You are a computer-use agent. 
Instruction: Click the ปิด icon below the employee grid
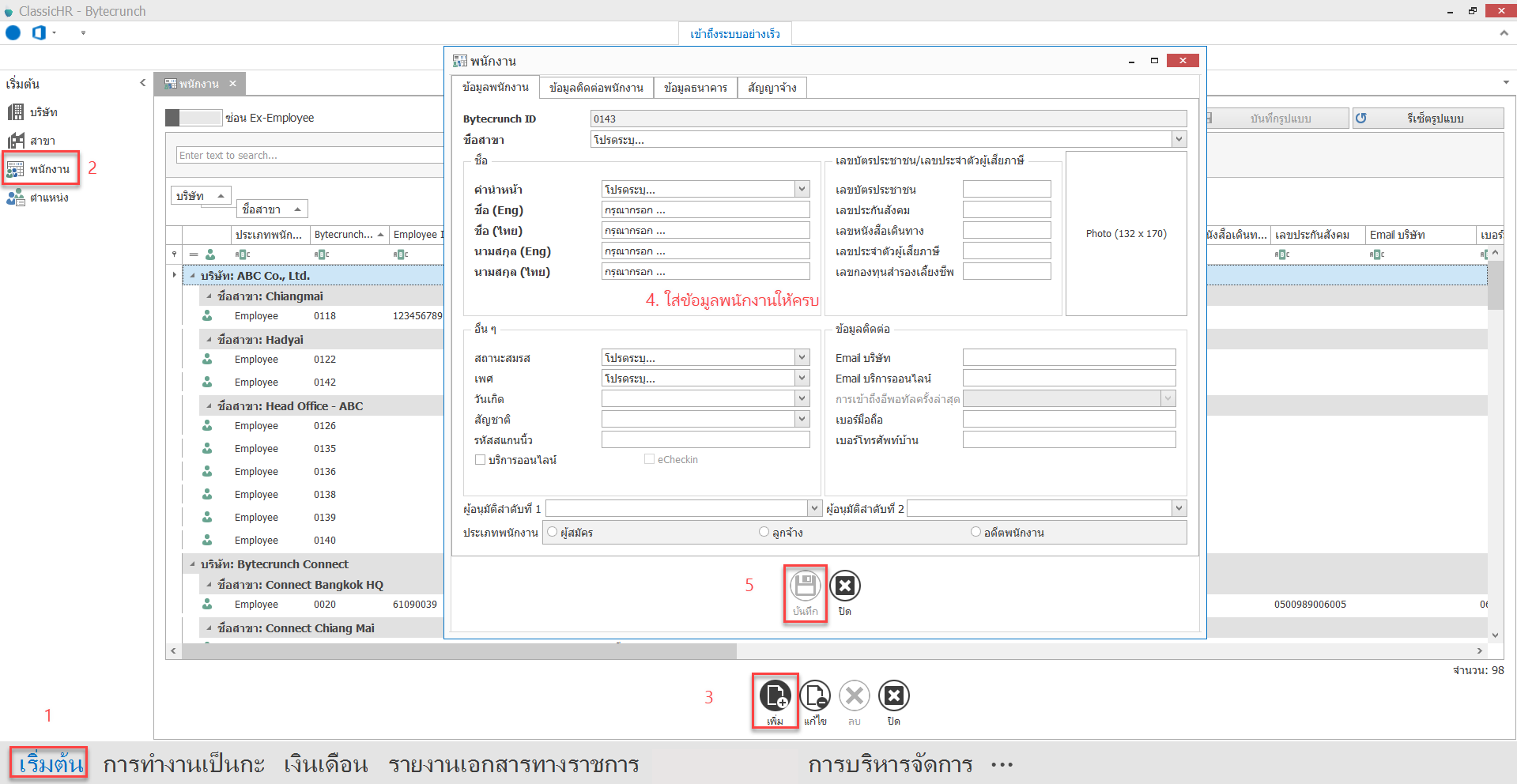coord(894,696)
